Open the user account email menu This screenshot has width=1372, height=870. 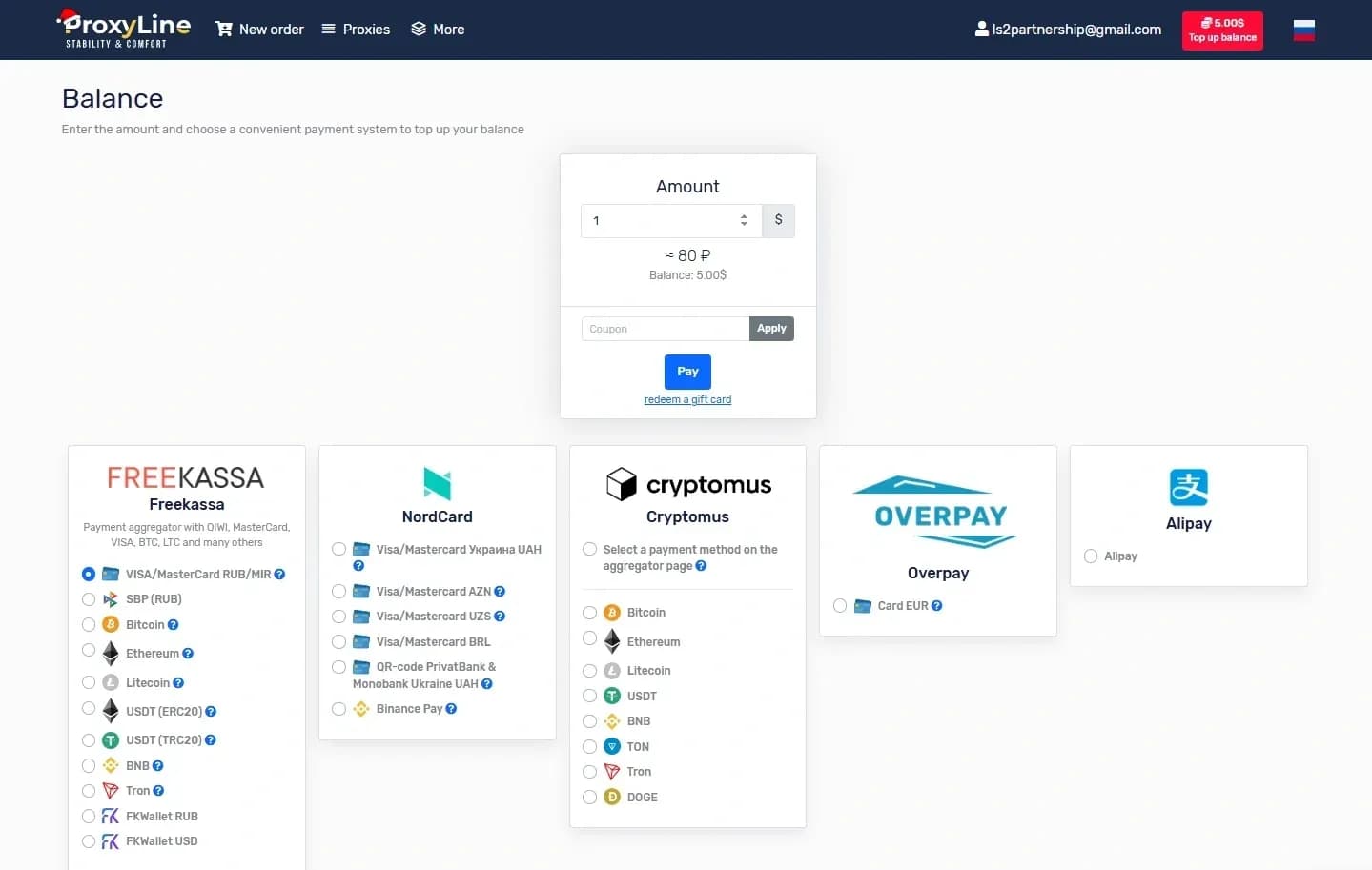point(1068,30)
